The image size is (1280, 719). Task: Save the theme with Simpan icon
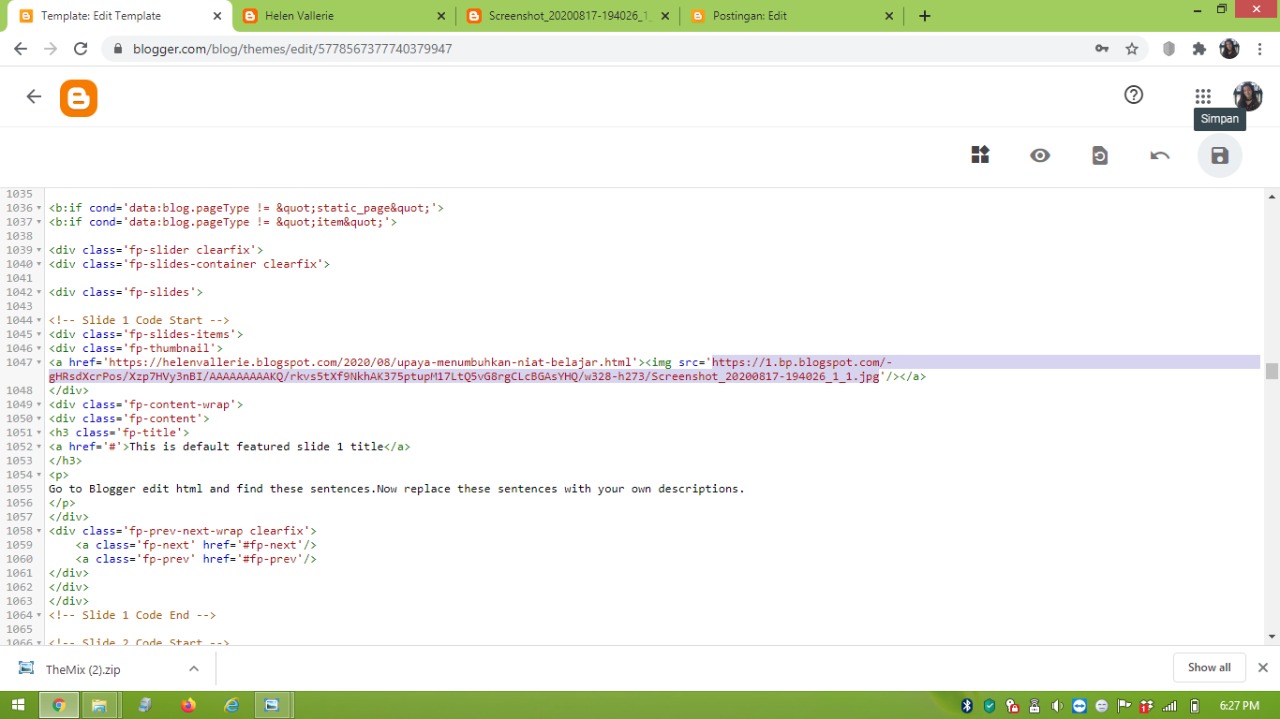pos(1220,155)
